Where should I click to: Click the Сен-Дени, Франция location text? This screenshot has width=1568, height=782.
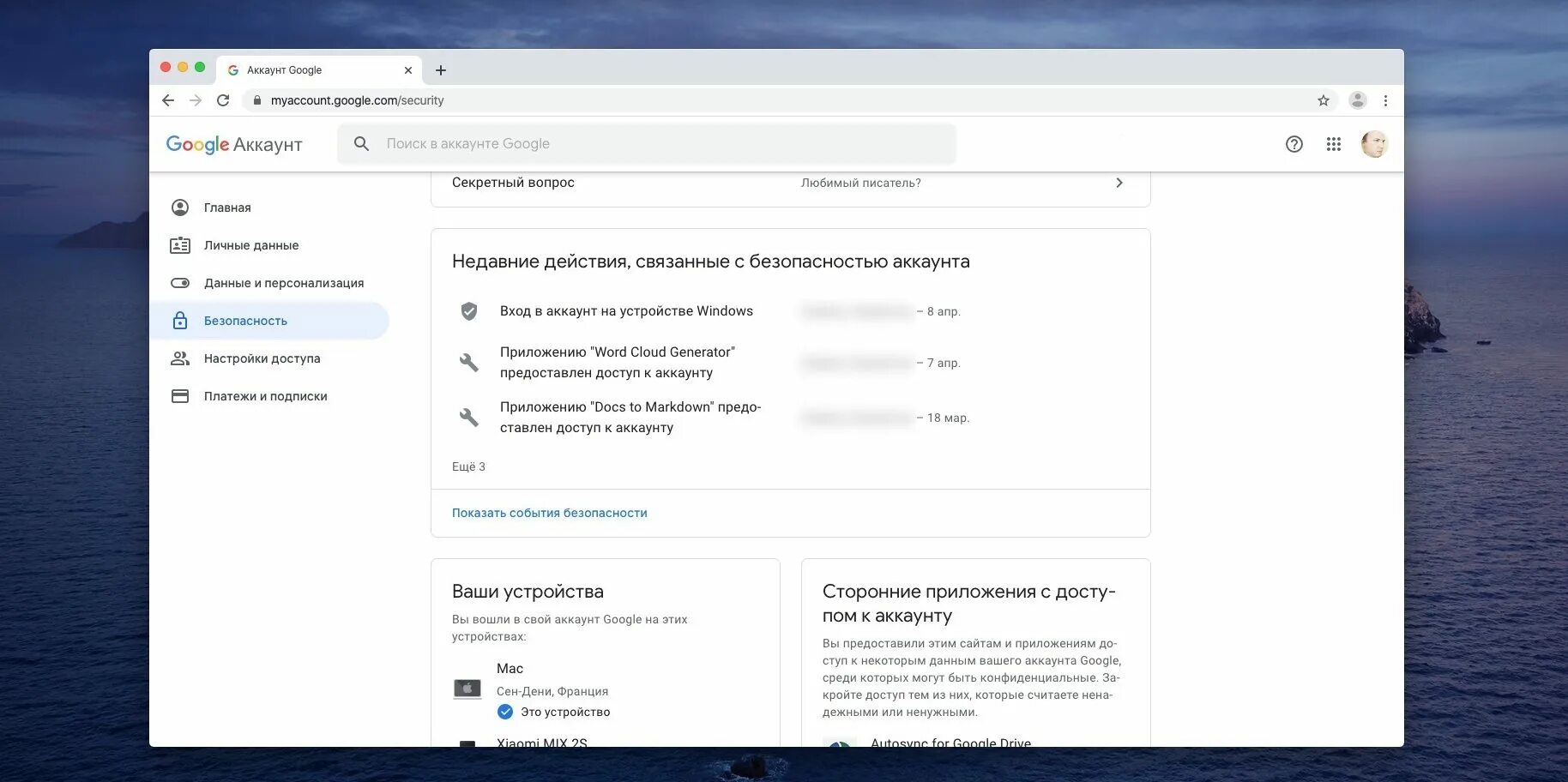[x=552, y=691]
